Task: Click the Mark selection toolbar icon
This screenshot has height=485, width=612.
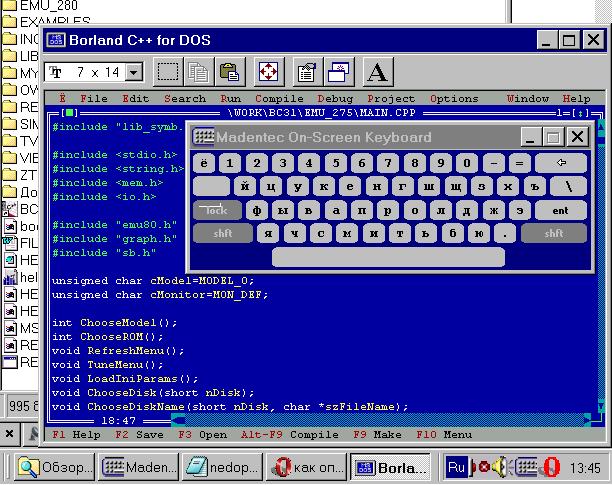Action: 168,72
